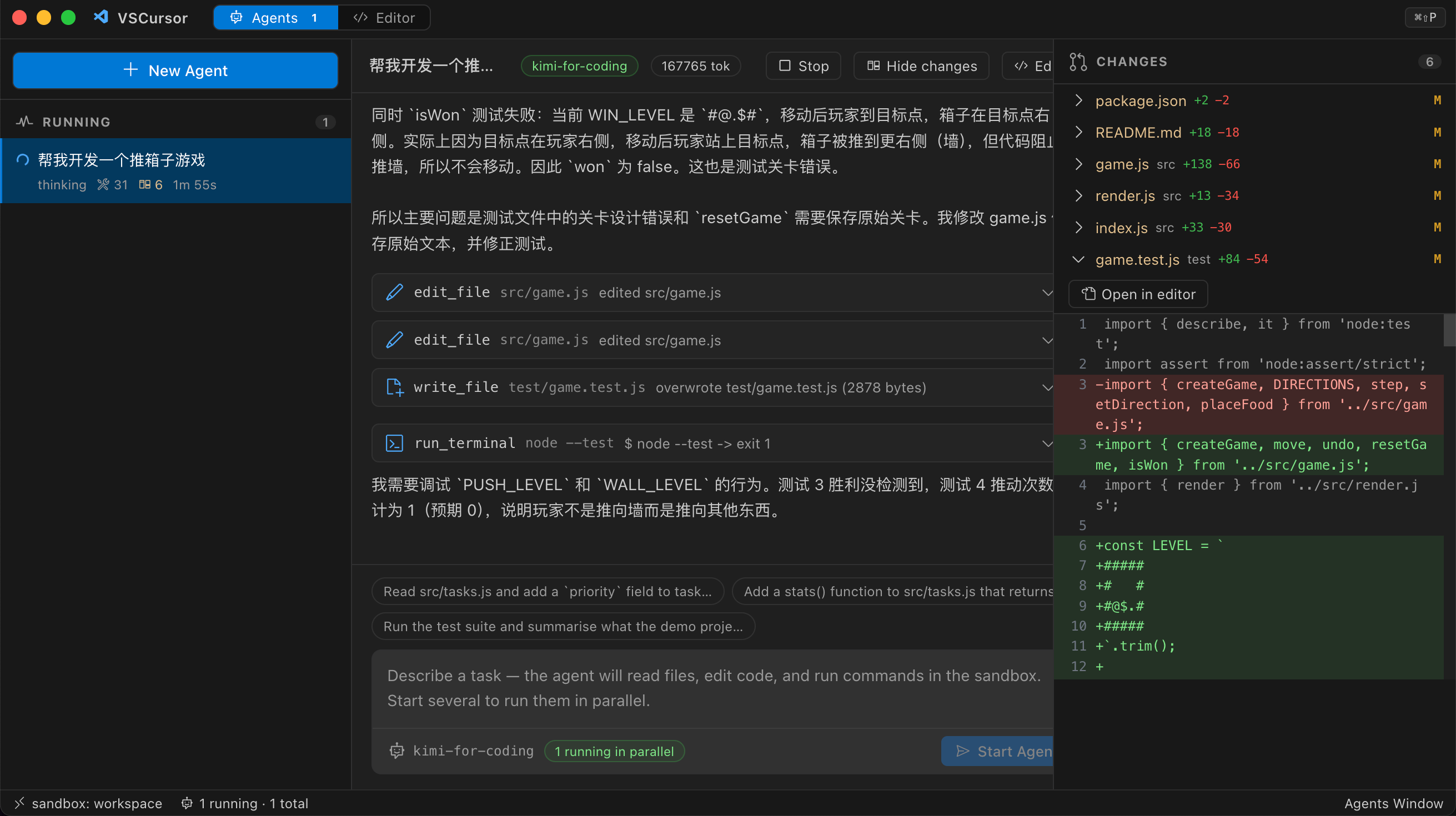
Task: Switch to the Editor tab
Action: tap(384, 18)
